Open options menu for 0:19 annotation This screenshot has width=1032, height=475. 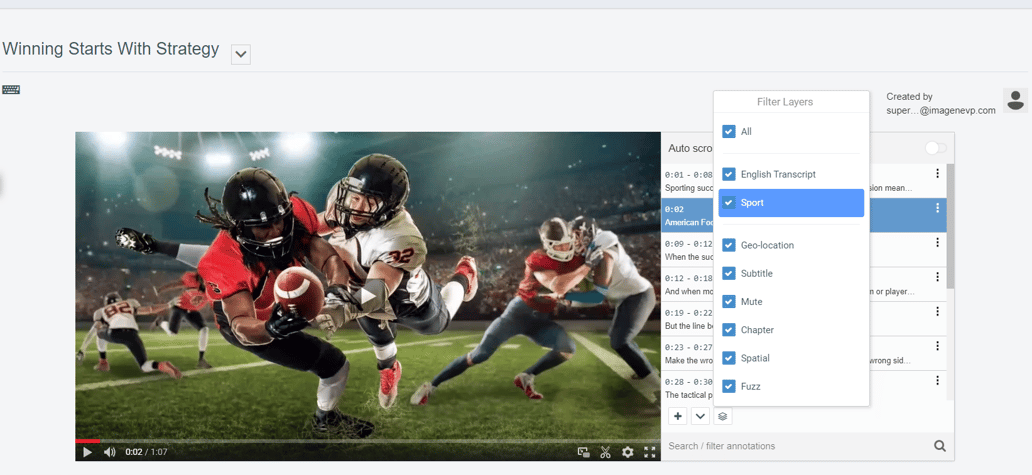[x=937, y=312]
